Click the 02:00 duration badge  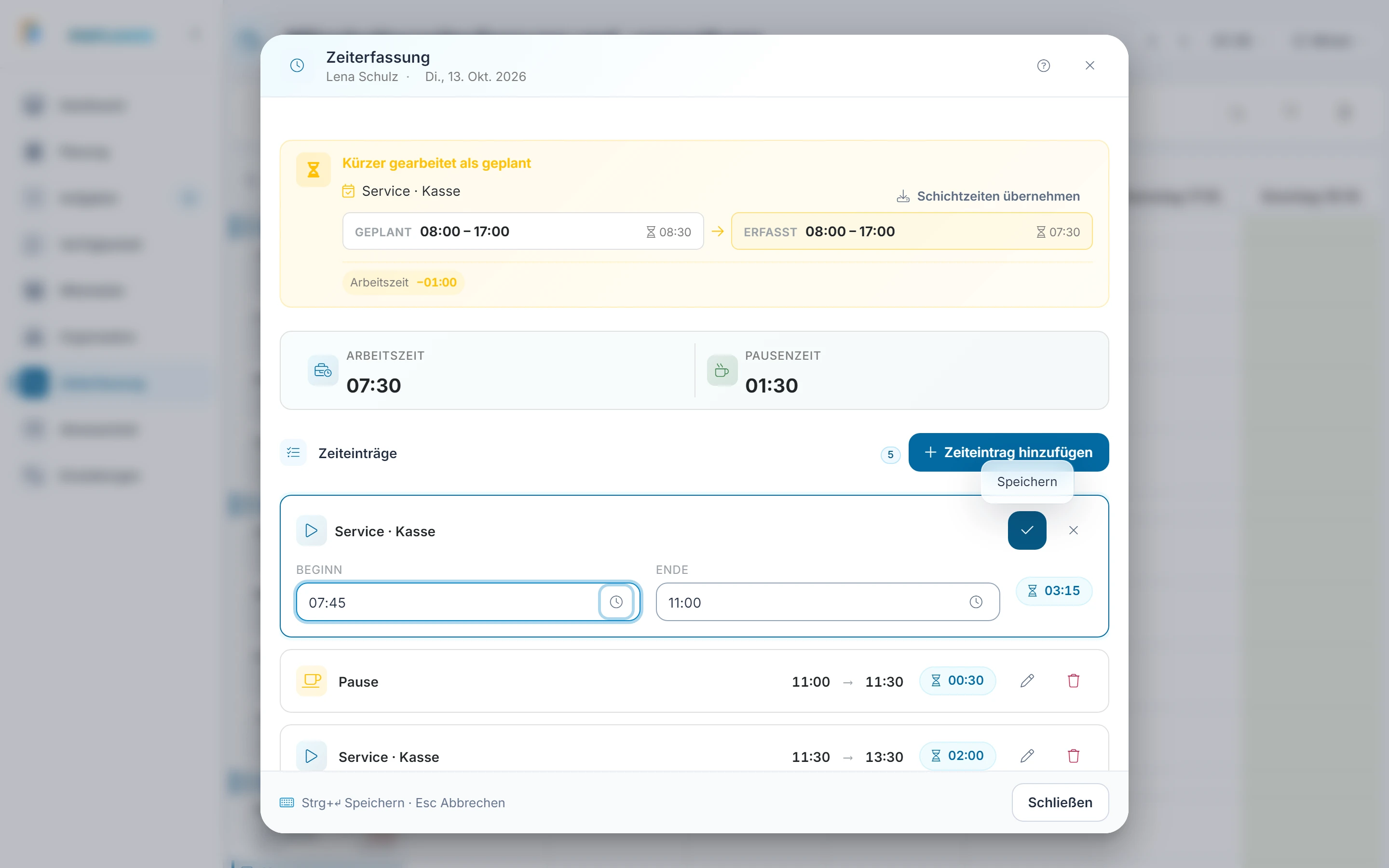pyautogui.click(x=957, y=756)
